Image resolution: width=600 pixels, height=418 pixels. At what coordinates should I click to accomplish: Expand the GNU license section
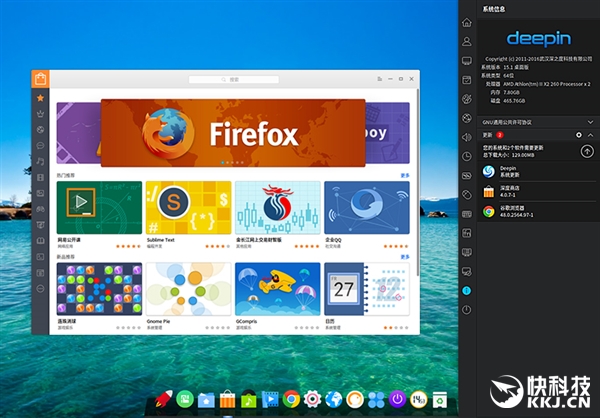(x=590, y=122)
